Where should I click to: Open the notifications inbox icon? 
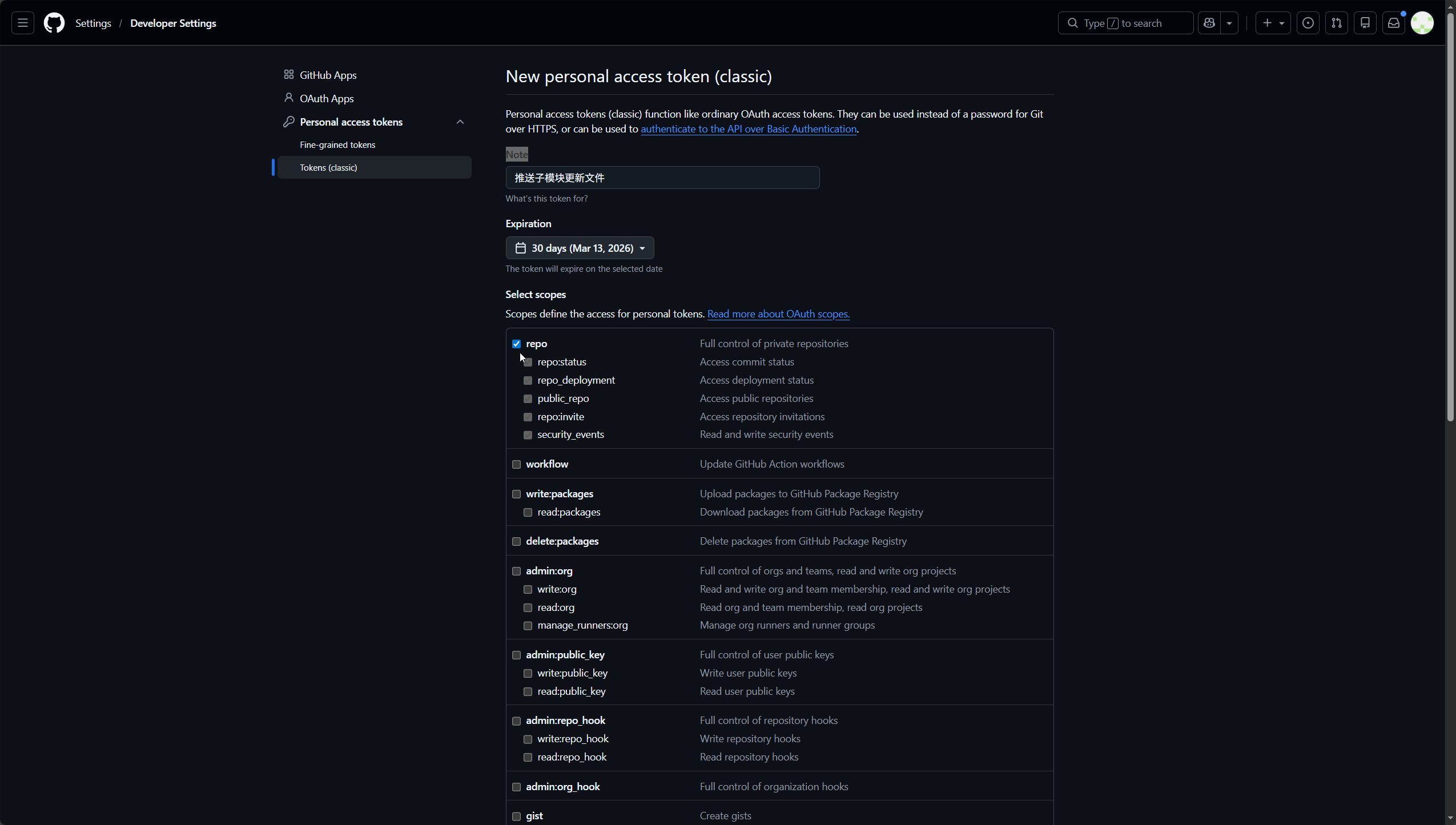click(x=1394, y=23)
